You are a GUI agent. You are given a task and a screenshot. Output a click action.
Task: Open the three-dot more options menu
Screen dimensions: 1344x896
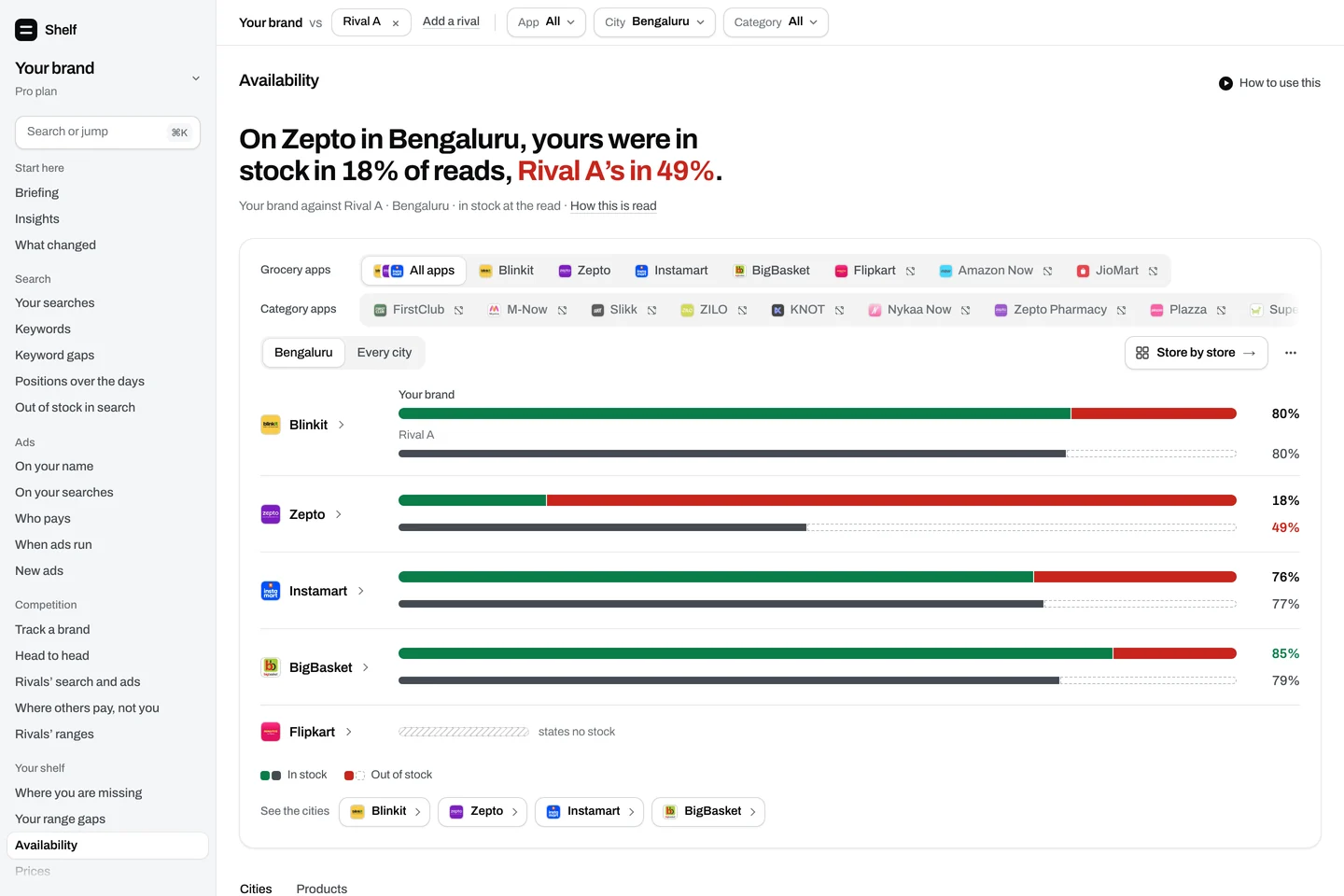(1291, 353)
